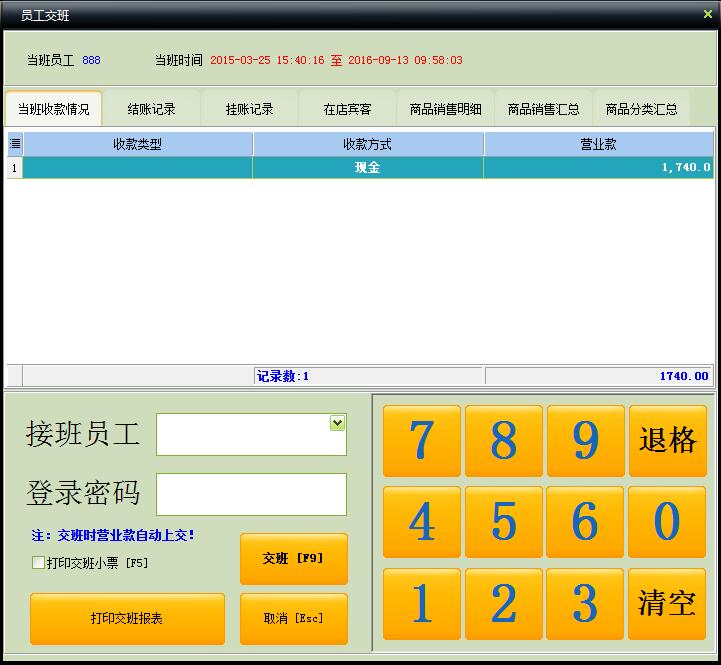Sort by 收款方式 column header
Screen dimensions: 721x665
point(368,144)
